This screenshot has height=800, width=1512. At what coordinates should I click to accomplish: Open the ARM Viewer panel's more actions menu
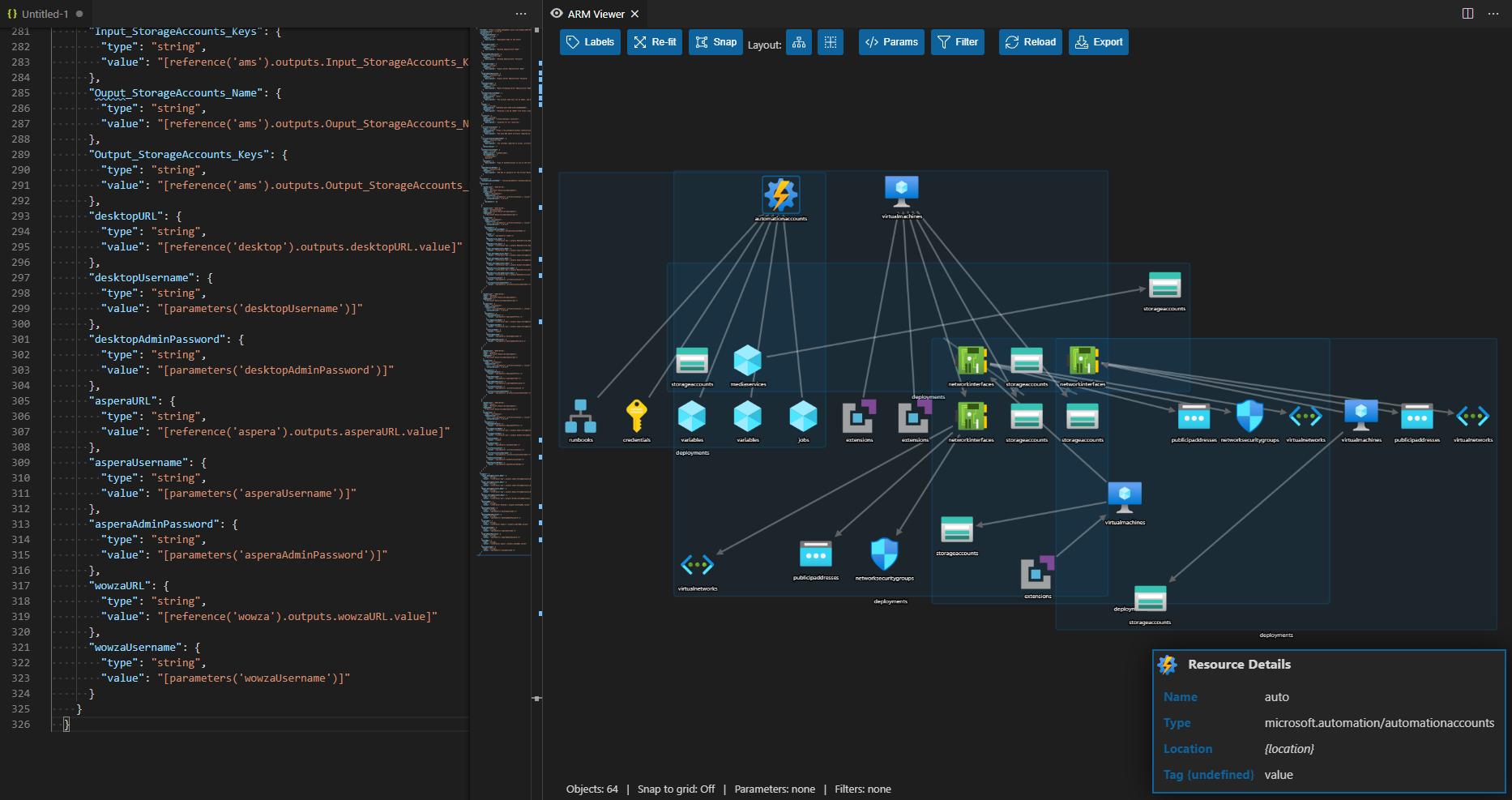tap(1495, 14)
